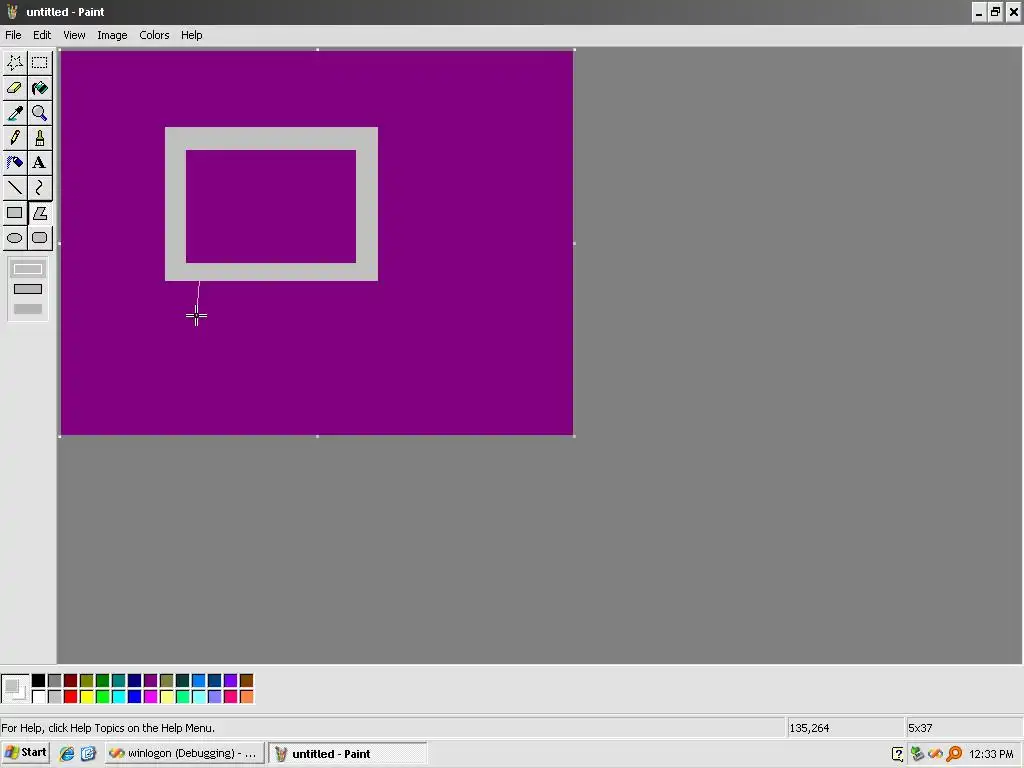Select the Free-Form Select tool
The height and width of the screenshot is (768, 1024).
(15, 63)
